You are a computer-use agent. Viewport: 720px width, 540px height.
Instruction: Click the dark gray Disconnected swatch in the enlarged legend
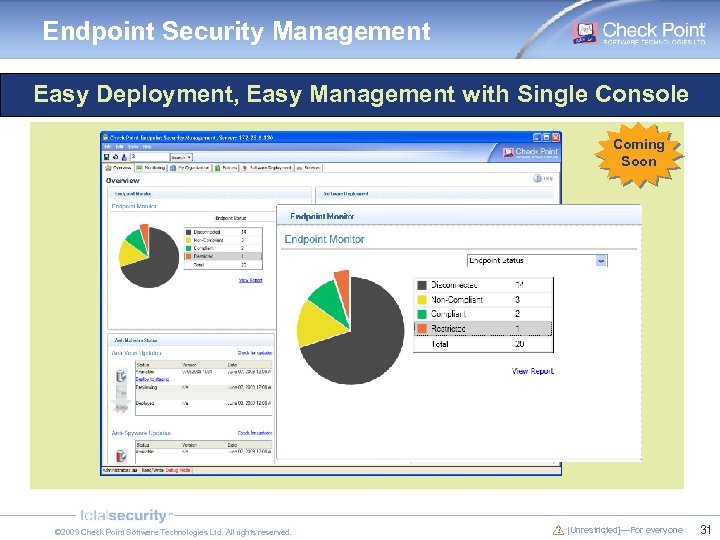[x=422, y=285]
